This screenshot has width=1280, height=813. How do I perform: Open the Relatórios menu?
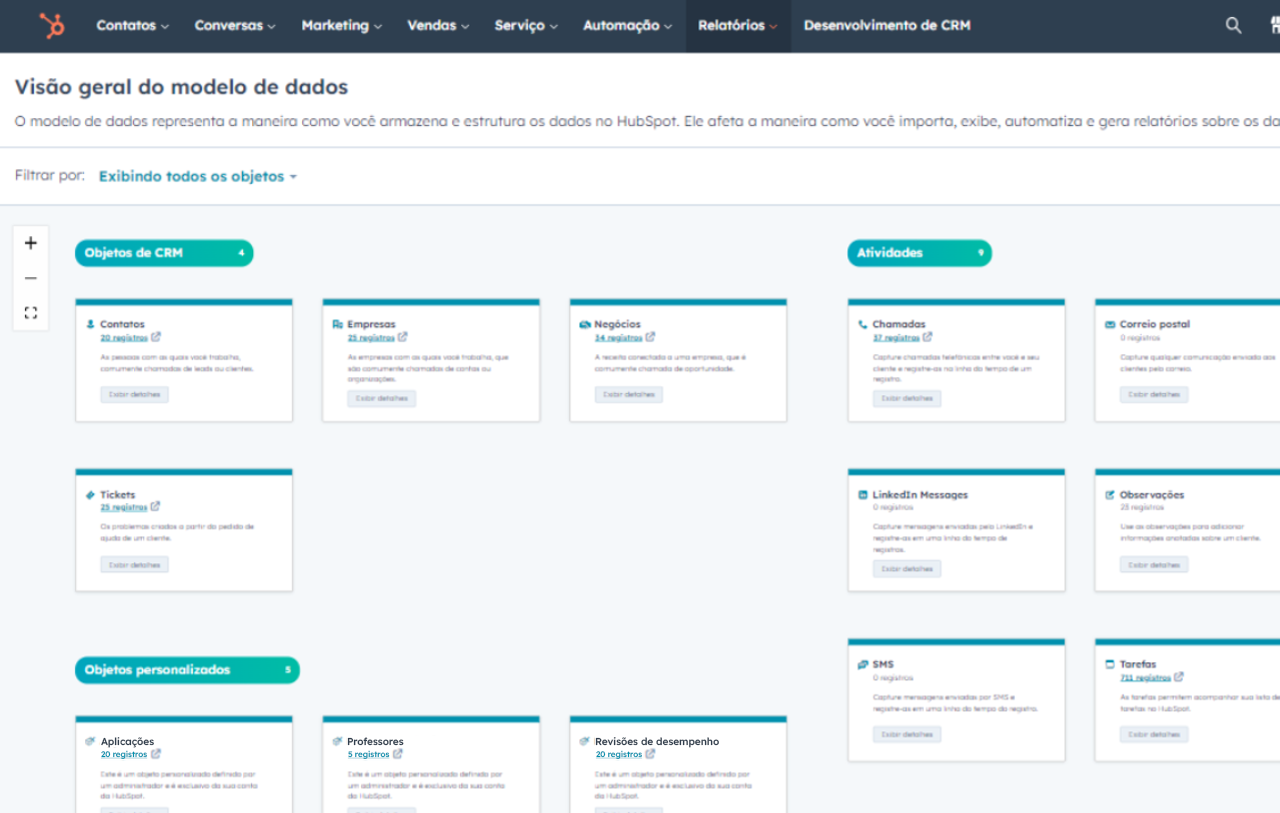coord(737,26)
